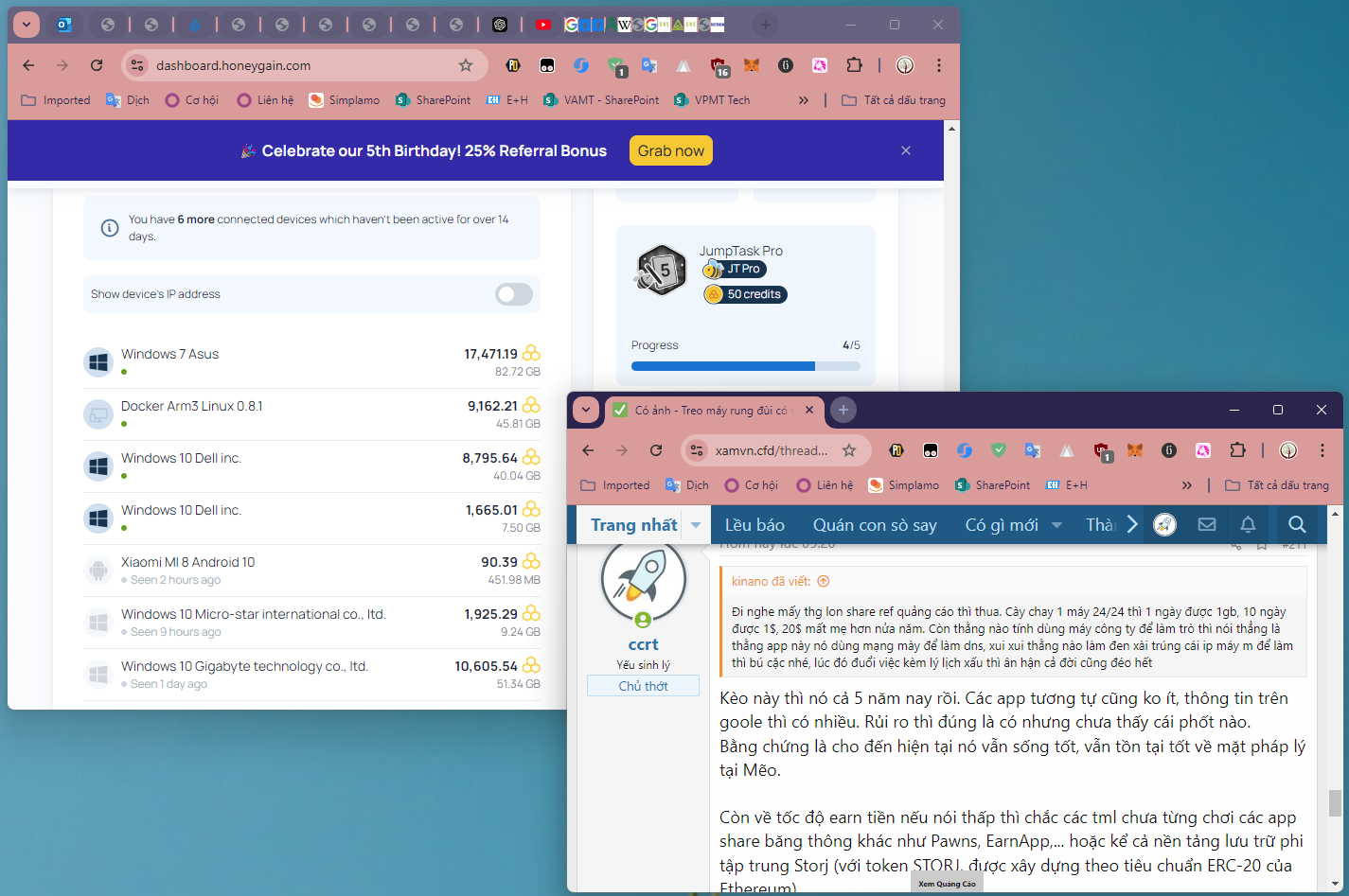Image resolution: width=1349 pixels, height=896 pixels.
Task: Close the Có ảnh - Treo máy tab
Action: click(809, 411)
